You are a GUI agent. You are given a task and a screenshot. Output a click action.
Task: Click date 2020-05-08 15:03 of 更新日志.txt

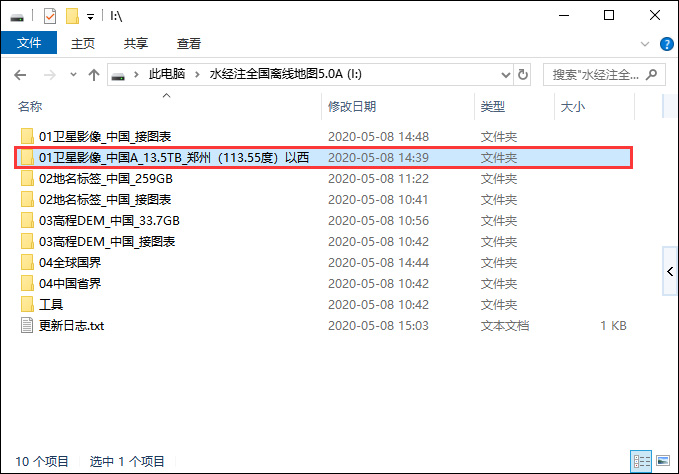(x=378, y=326)
